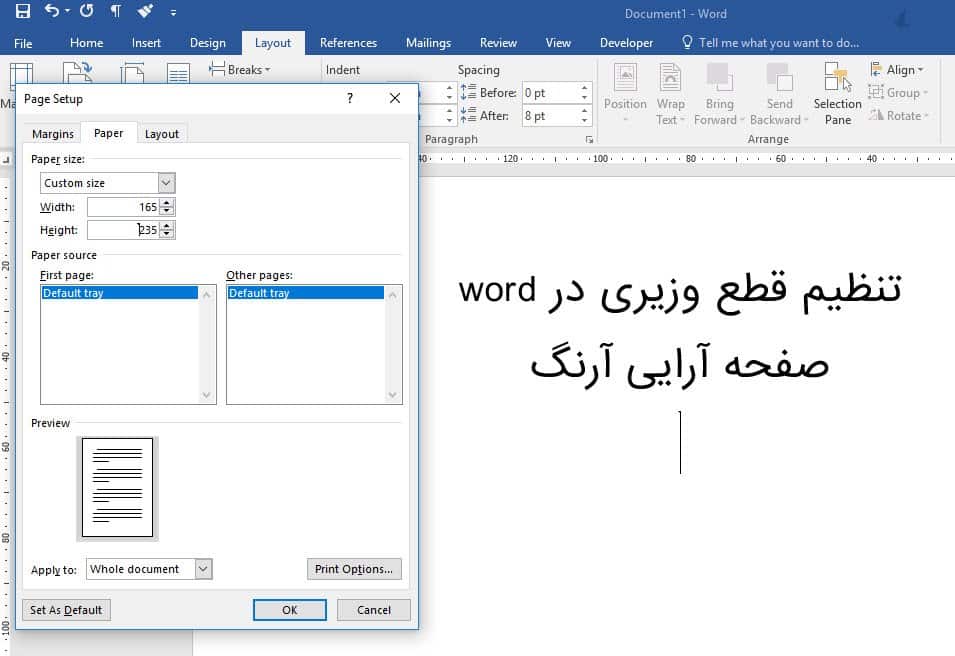Click the Print Options button
Screen dimensions: 955x656
tap(353, 568)
